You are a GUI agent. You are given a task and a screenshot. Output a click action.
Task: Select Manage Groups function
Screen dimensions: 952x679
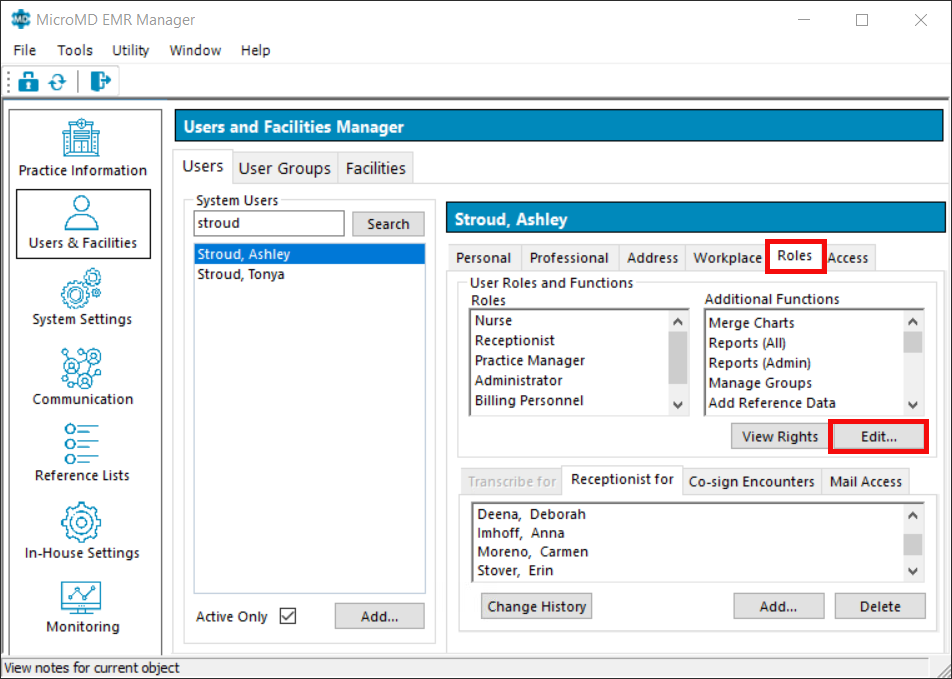point(804,383)
